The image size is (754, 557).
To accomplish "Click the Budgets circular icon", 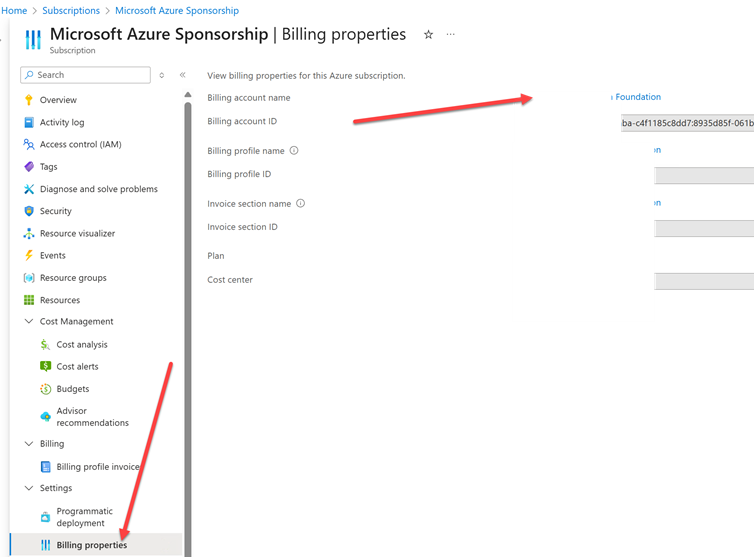I will pyautogui.click(x=45, y=389).
